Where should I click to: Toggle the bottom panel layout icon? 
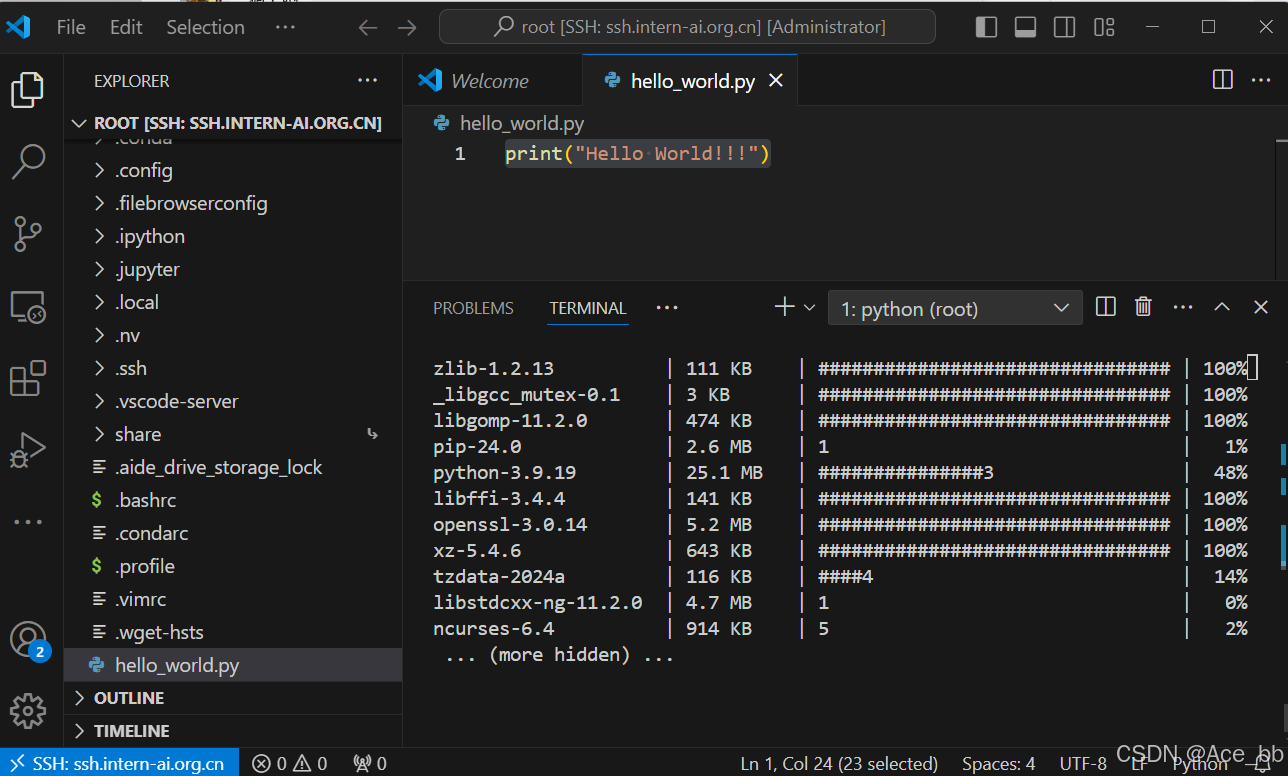coord(1025,27)
